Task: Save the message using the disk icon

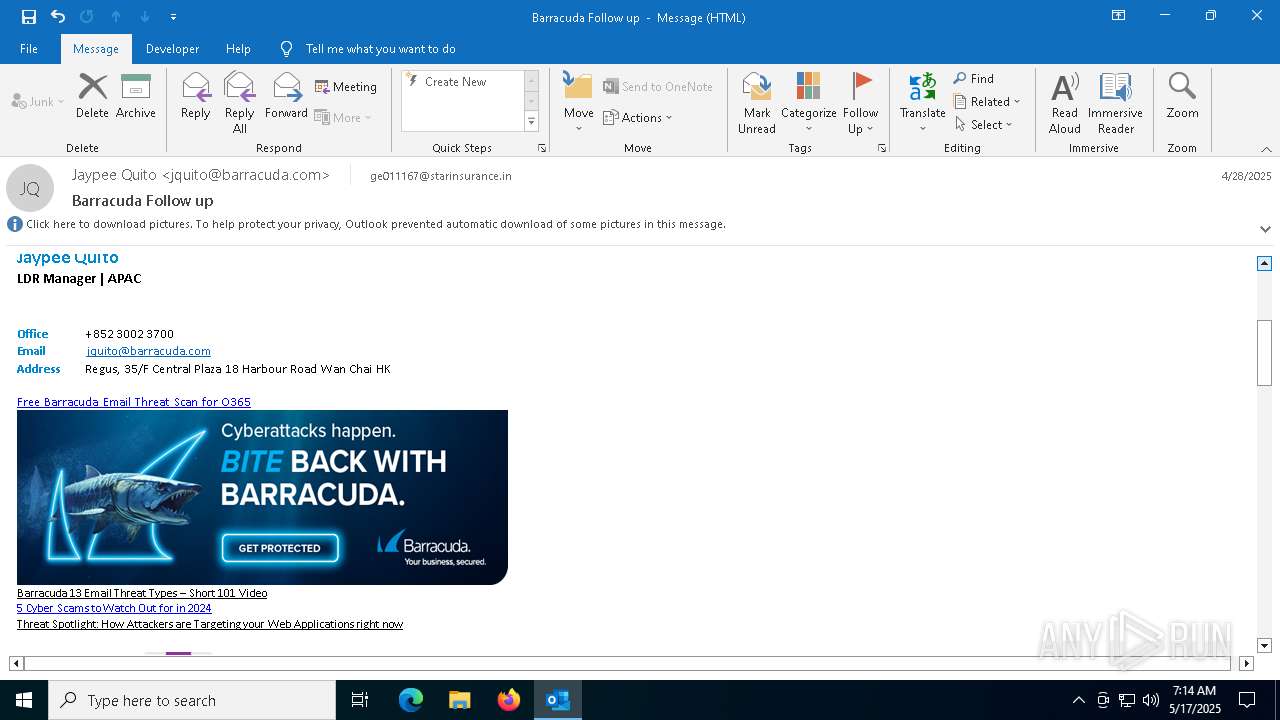Action: (x=29, y=17)
